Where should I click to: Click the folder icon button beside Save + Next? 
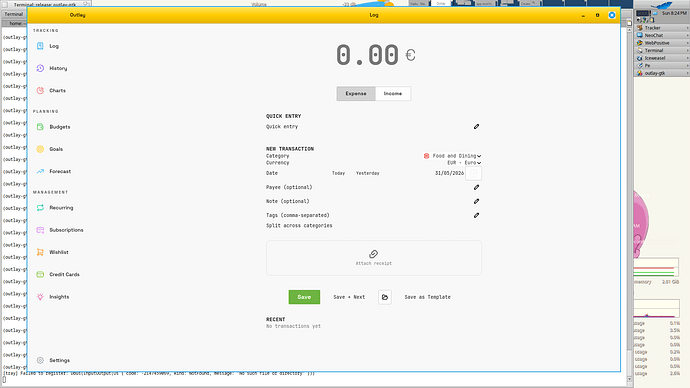[385, 297]
